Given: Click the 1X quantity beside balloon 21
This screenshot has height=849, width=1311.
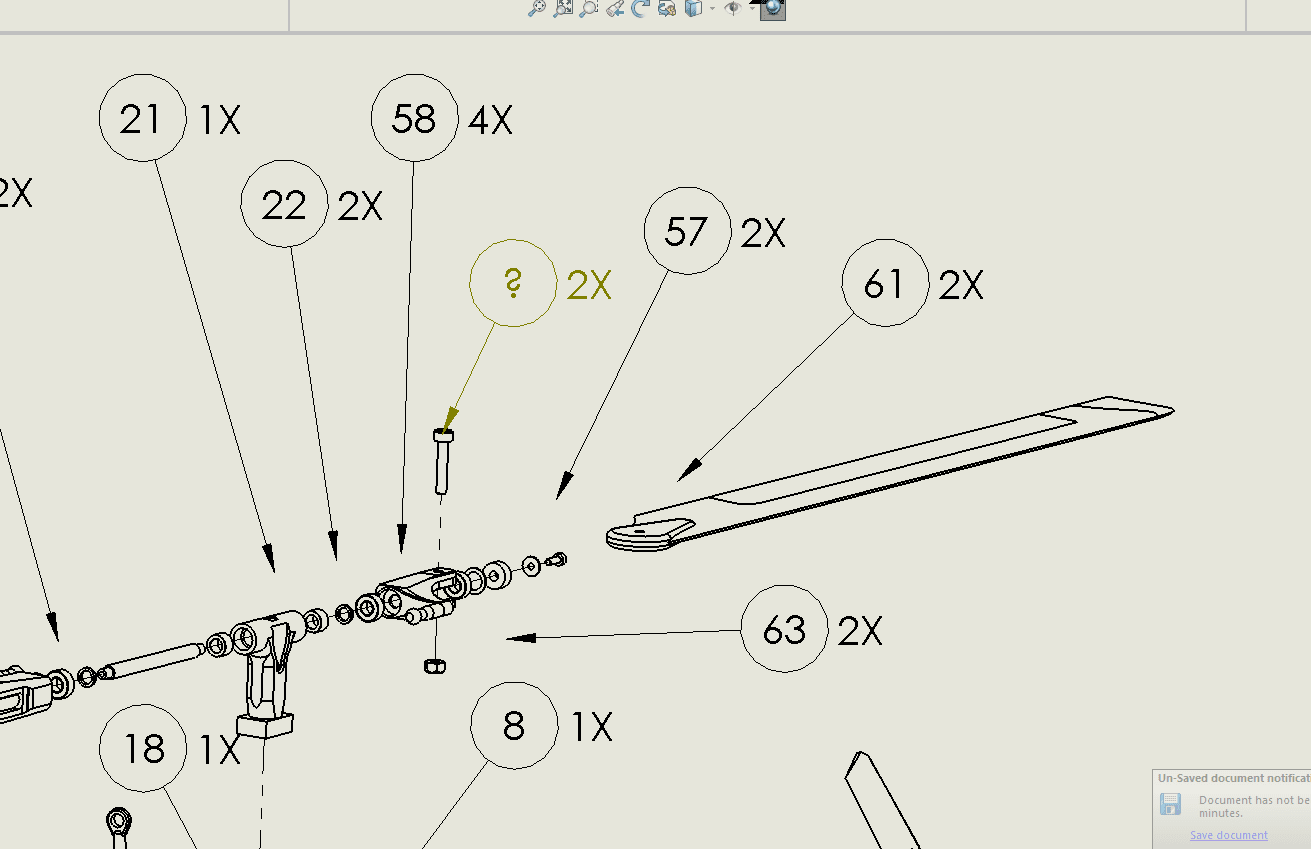Looking at the screenshot, I should pos(220,121).
